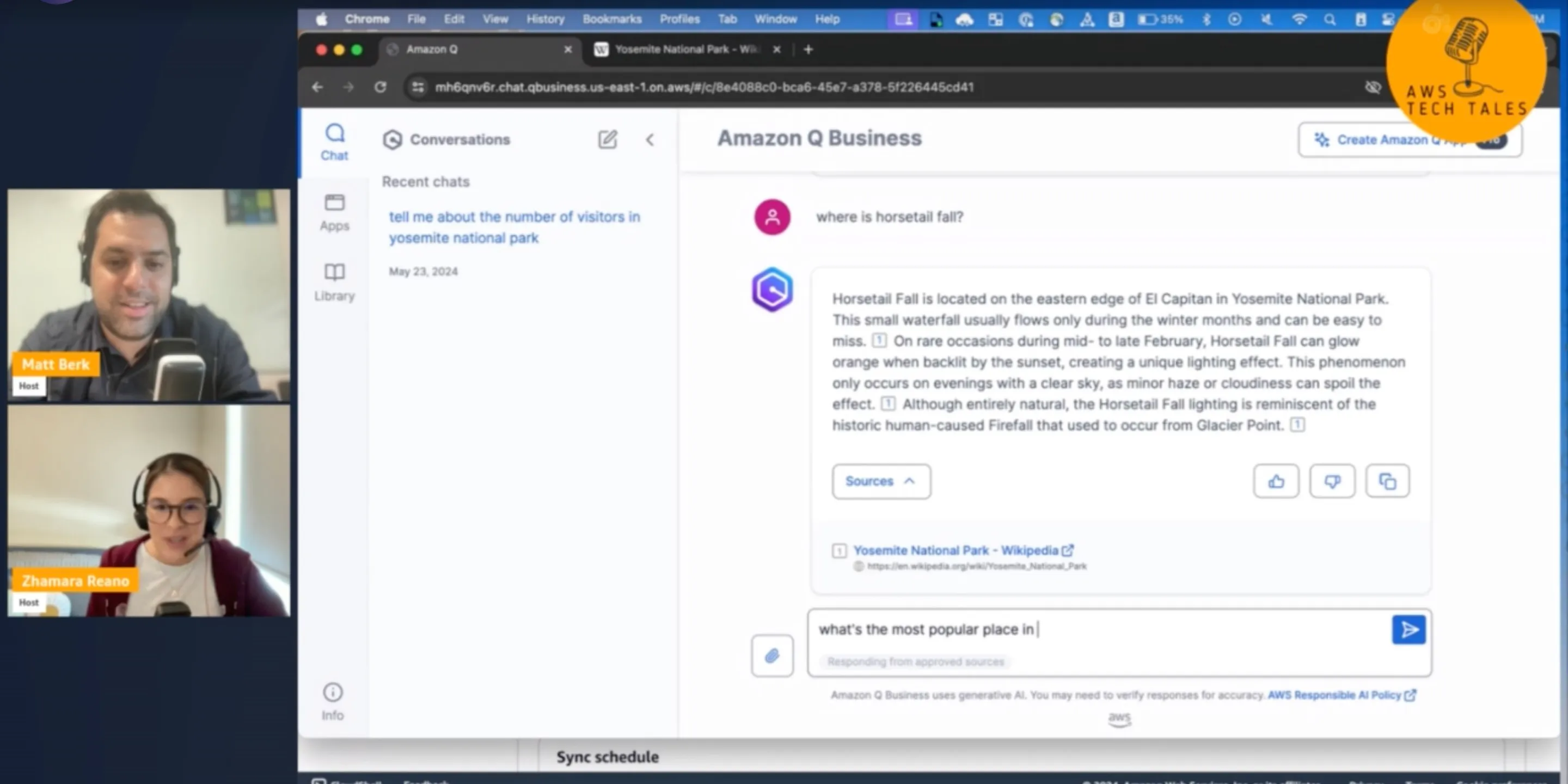Collapse the Sources list
The height and width of the screenshot is (784, 1568).
point(881,481)
